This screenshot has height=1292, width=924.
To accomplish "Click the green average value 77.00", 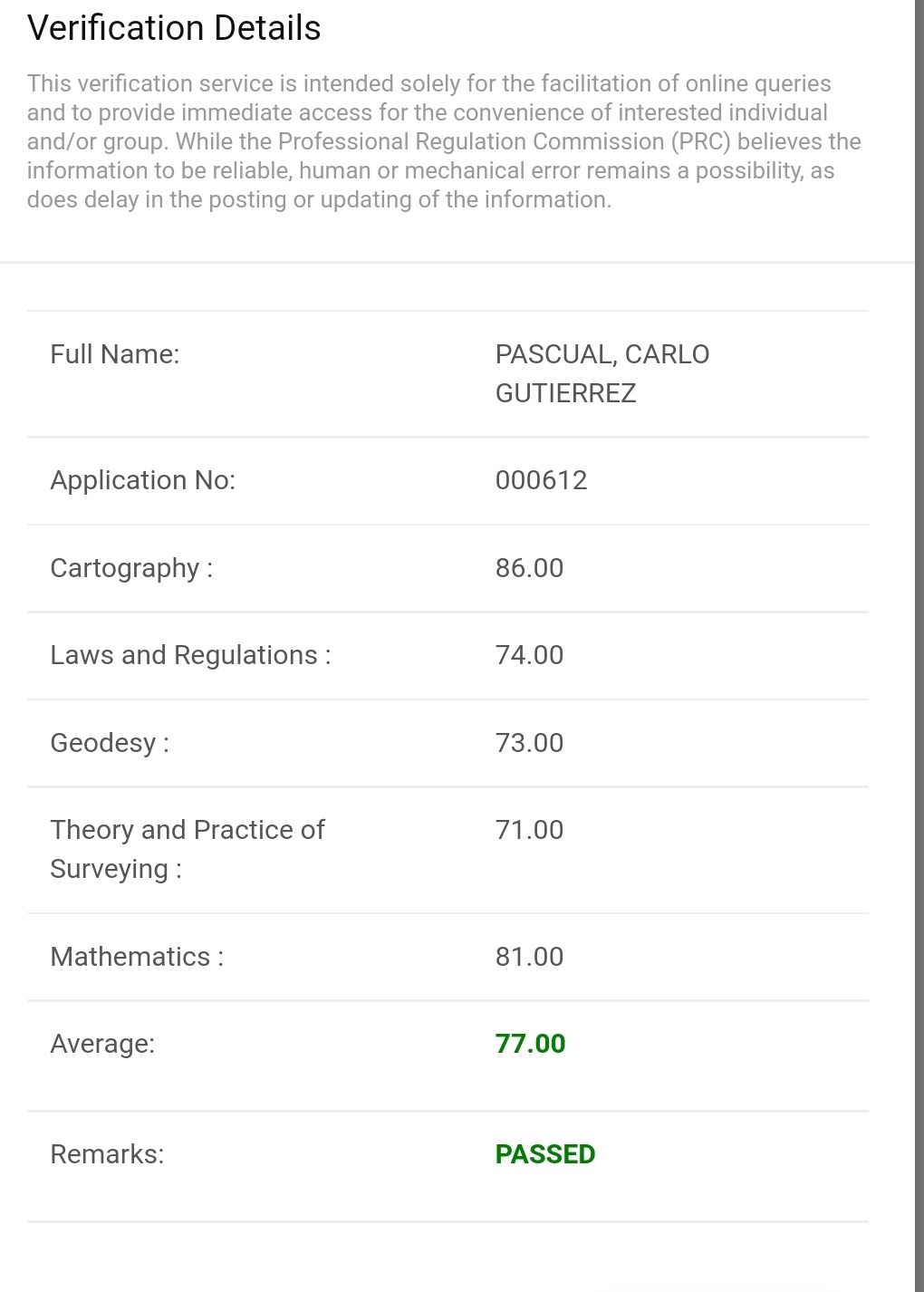I will click(530, 1044).
